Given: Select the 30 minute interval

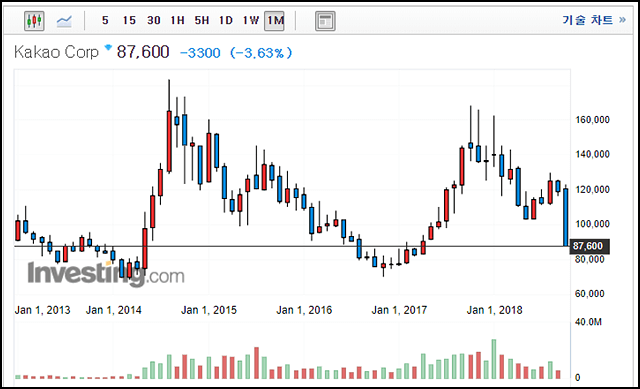Looking at the screenshot, I should (153, 20).
